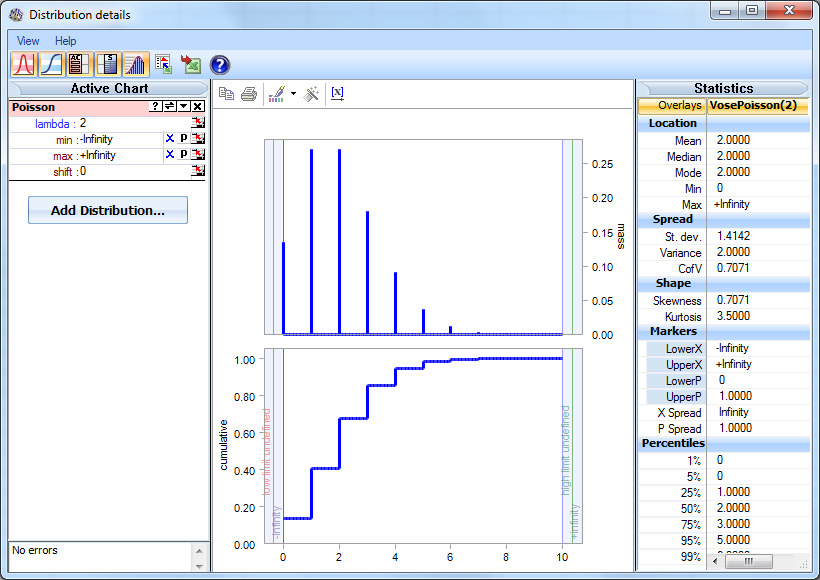
Task: Click the select cell range toolbar icon
Action: click(x=164, y=64)
